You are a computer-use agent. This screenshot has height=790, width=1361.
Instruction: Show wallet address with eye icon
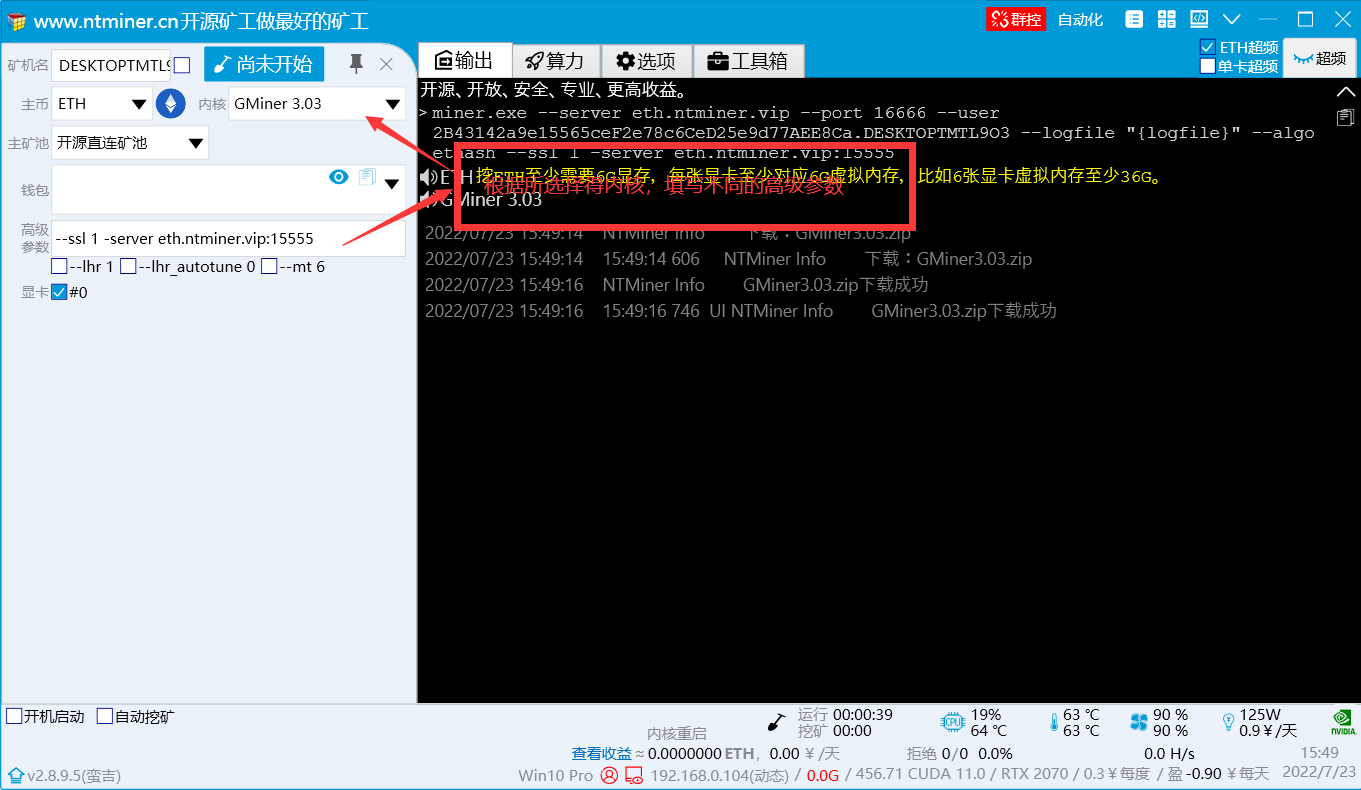pyautogui.click(x=339, y=177)
